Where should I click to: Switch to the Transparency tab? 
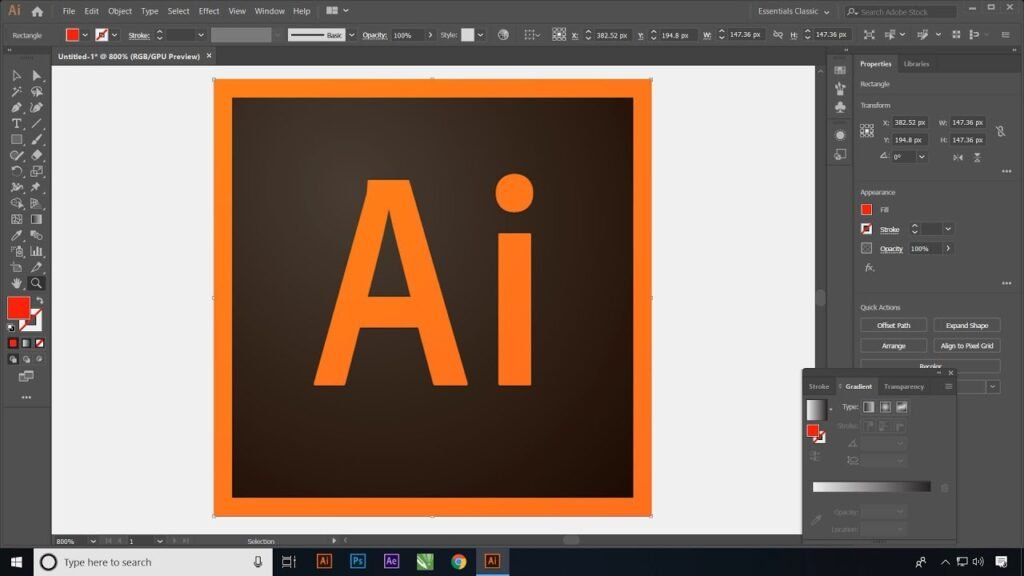[904, 387]
